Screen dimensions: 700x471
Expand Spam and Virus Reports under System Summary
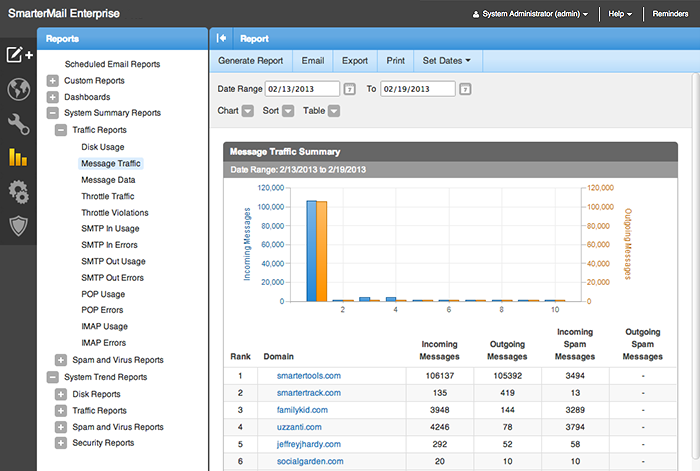pos(61,360)
